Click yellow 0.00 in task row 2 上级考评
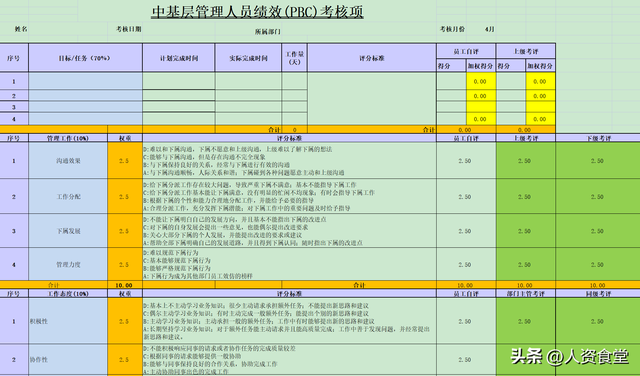The height and width of the screenshot is (376, 640). click(x=541, y=96)
